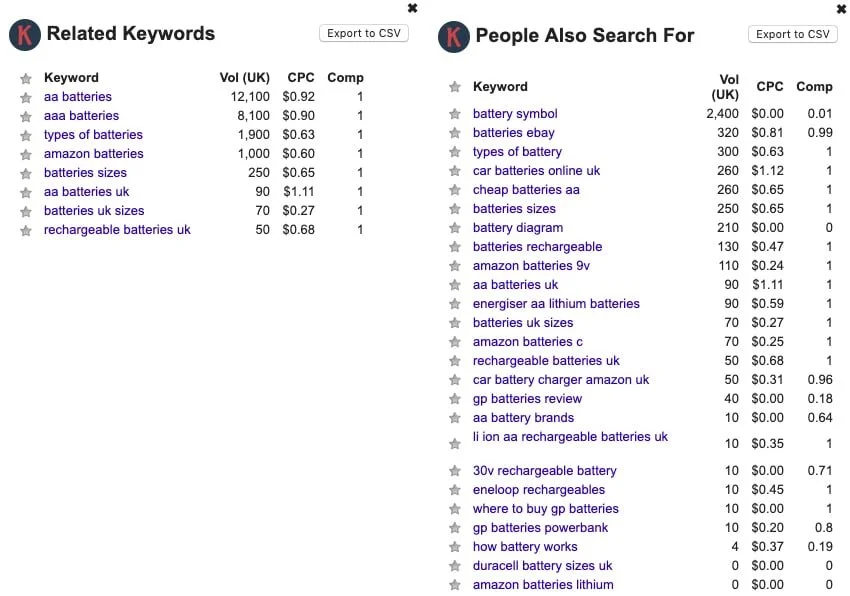Screen dimensions: 850x596
Task: Star 'batteries uk sizes' in Related Keywords
Action: point(25,212)
